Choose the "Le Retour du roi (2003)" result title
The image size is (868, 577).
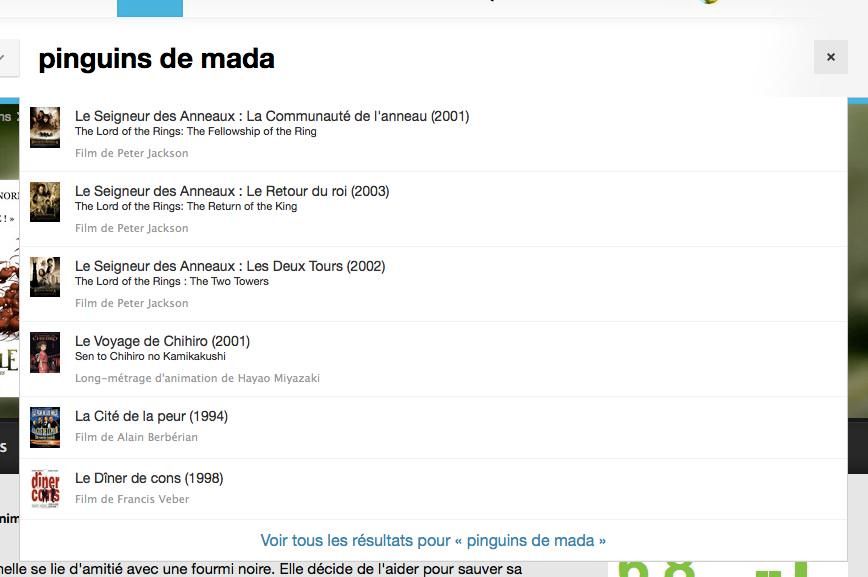pyautogui.click(x=231, y=191)
